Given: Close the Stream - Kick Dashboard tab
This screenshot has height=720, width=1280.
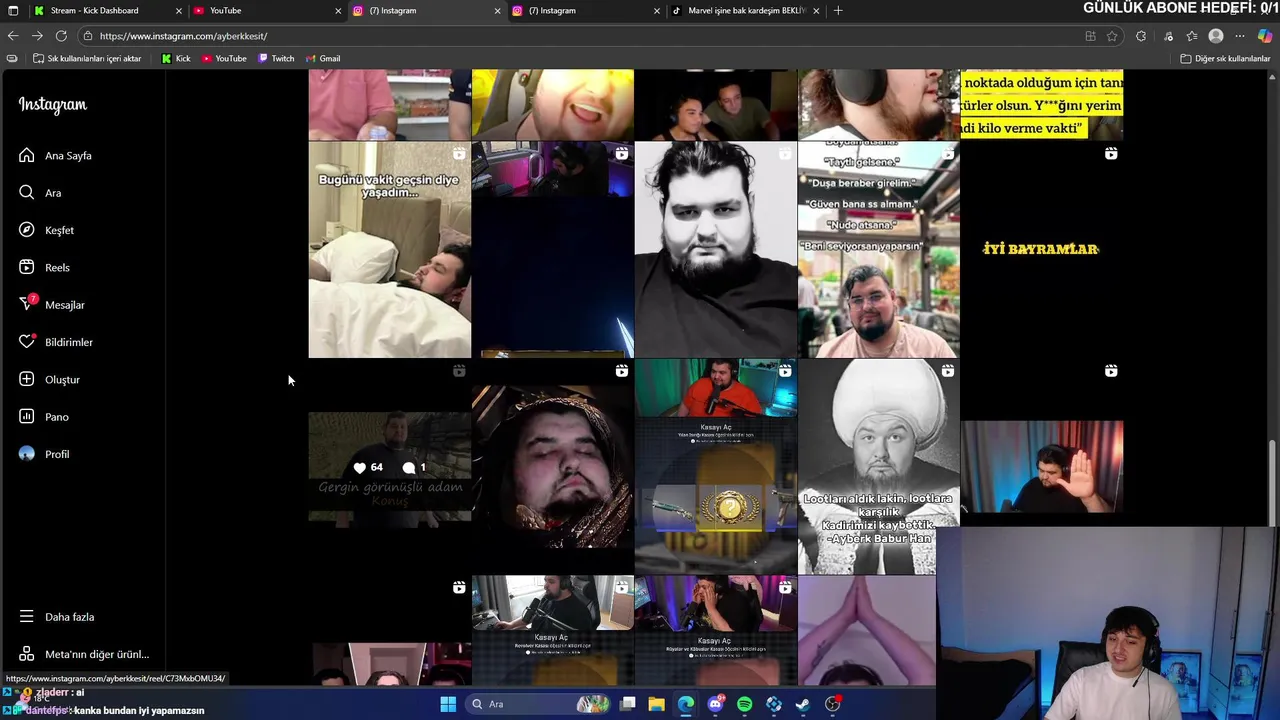Looking at the screenshot, I should 179,10.
